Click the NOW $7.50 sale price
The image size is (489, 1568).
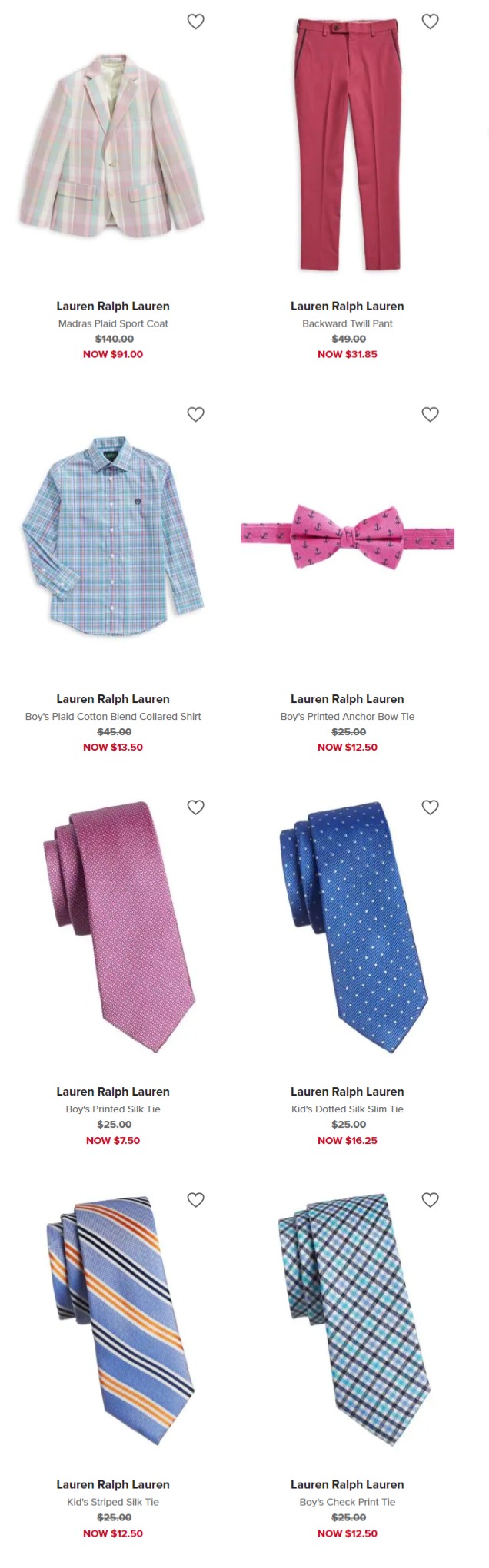[113, 1141]
